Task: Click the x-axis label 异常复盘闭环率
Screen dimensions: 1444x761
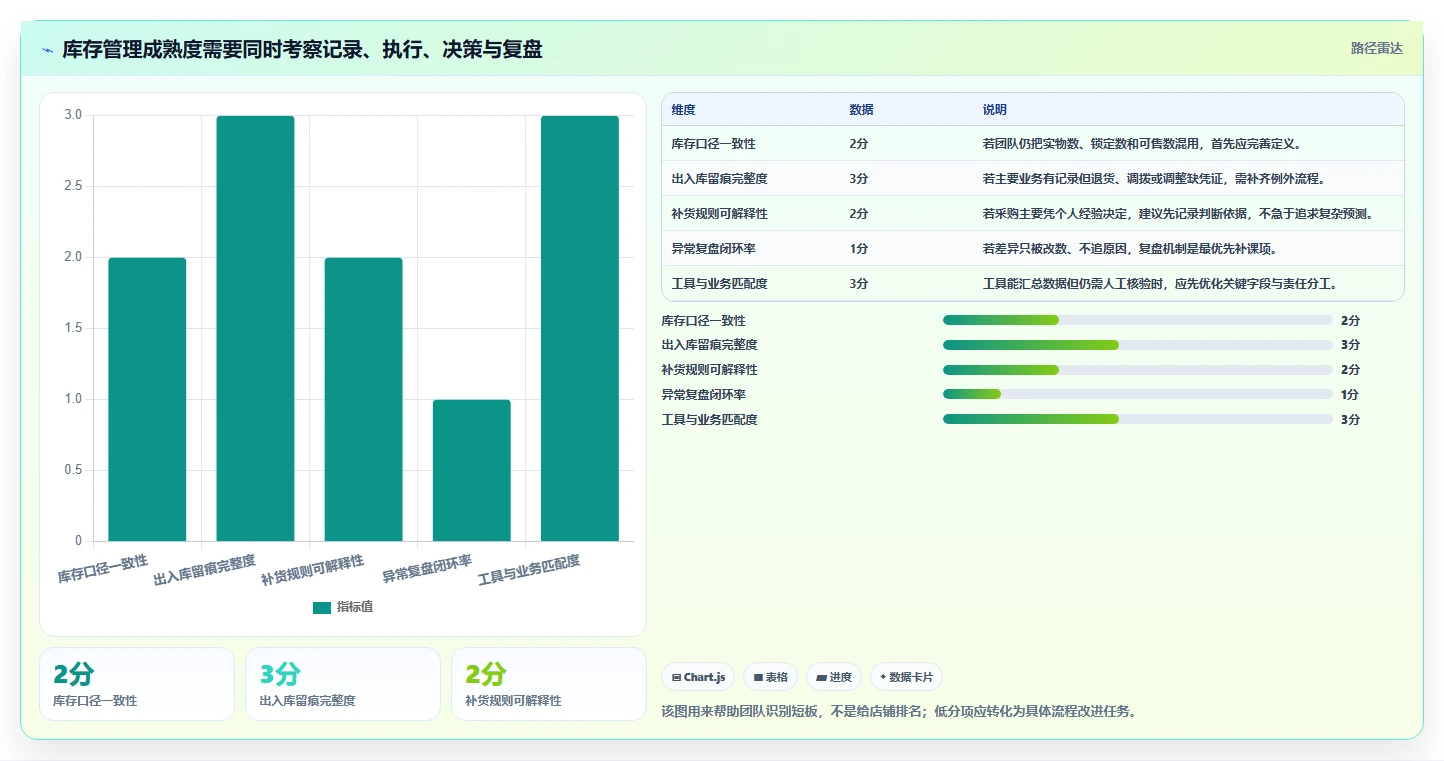Action: pos(427,568)
